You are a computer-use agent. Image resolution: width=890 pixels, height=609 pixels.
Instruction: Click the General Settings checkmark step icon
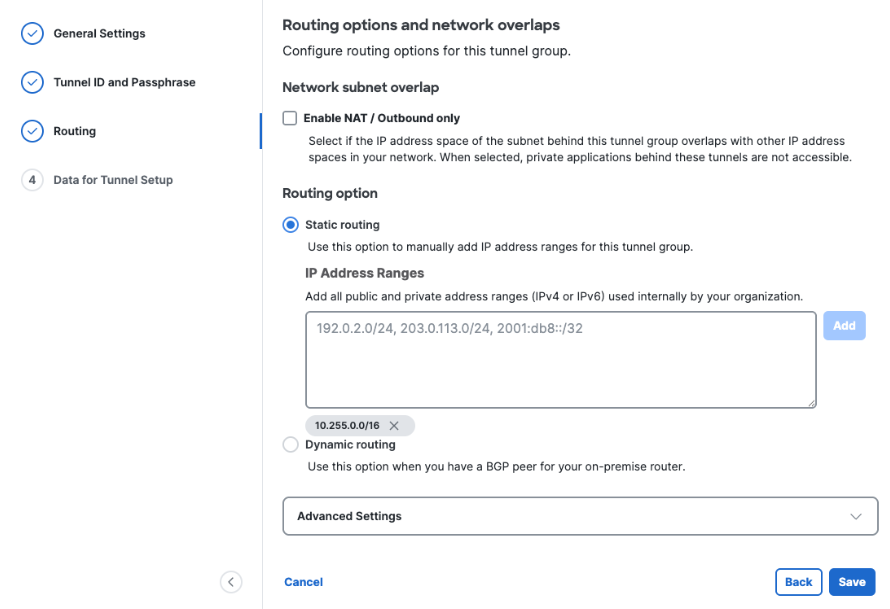click(32, 33)
